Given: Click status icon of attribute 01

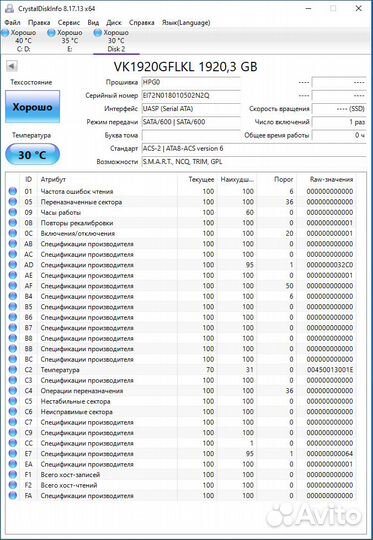Looking at the screenshot, I should (x=13, y=191).
